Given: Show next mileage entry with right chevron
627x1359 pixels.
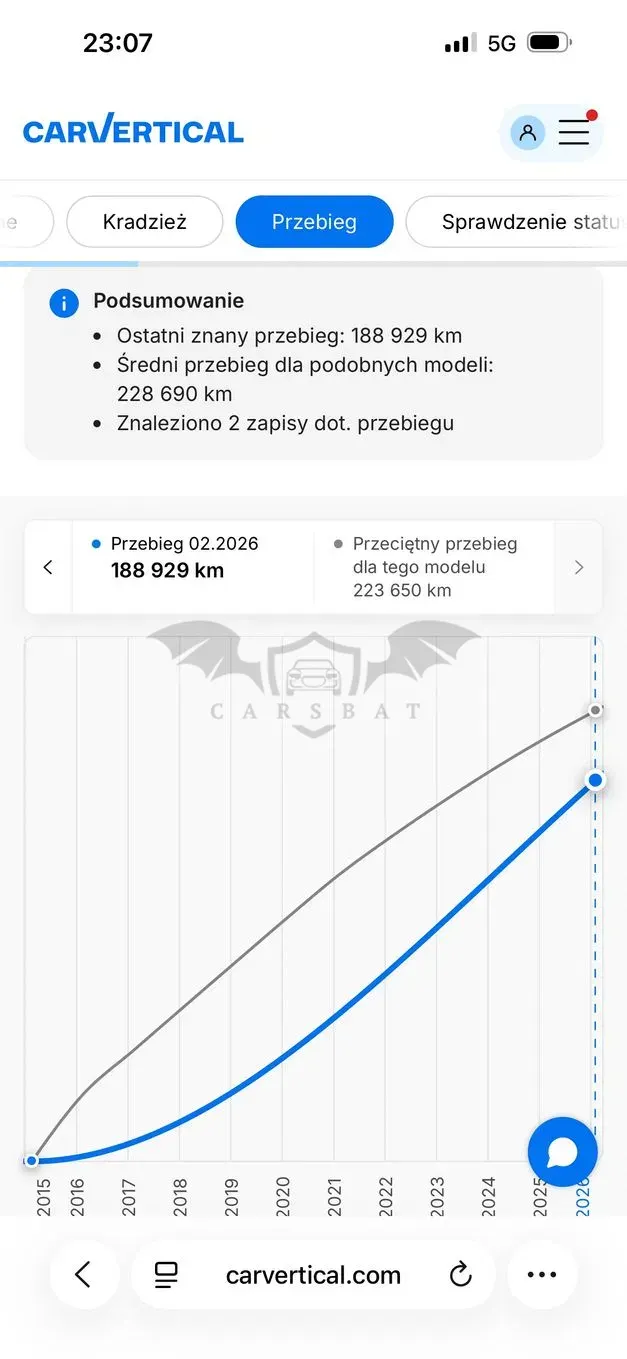Looking at the screenshot, I should (578, 567).
